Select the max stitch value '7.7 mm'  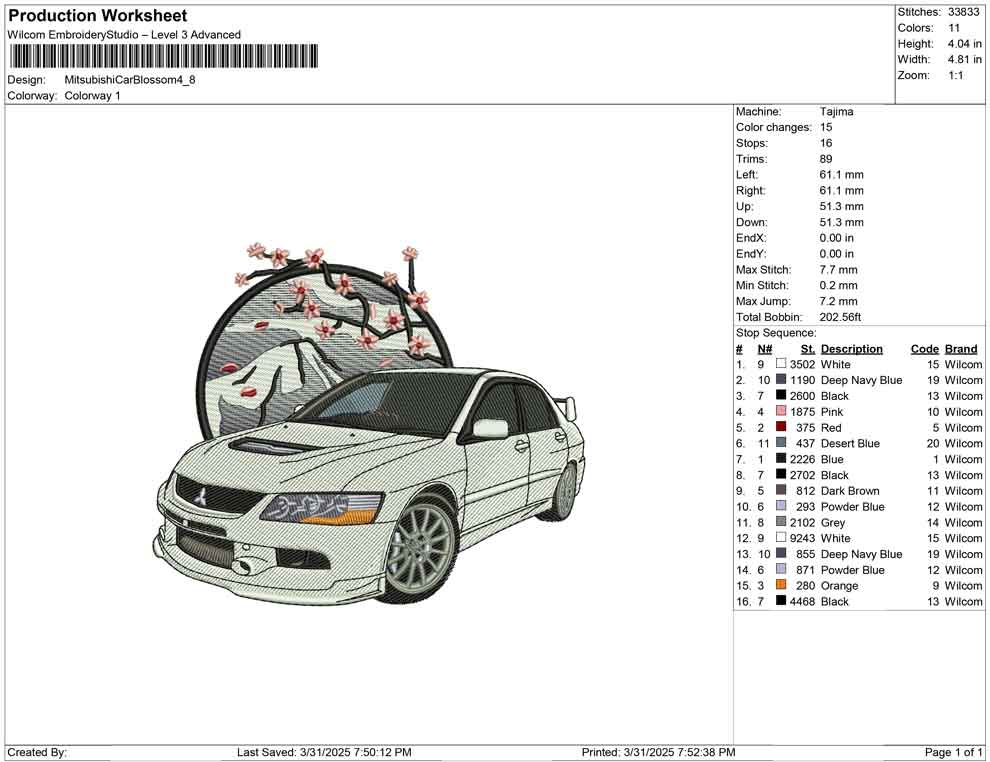(838, 270)
